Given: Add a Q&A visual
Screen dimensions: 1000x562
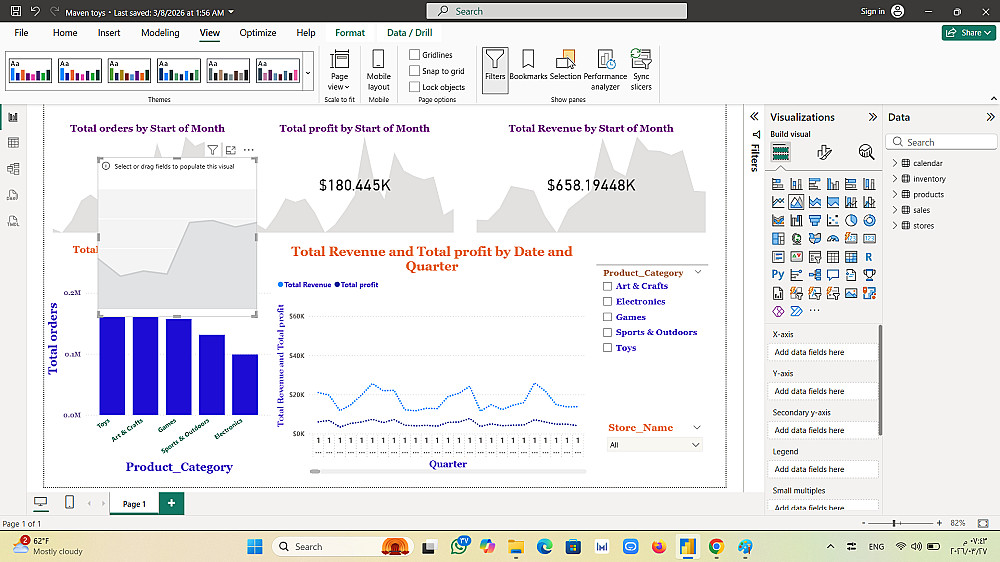Looking at the screenshot, I should click(x=833, y=275).
